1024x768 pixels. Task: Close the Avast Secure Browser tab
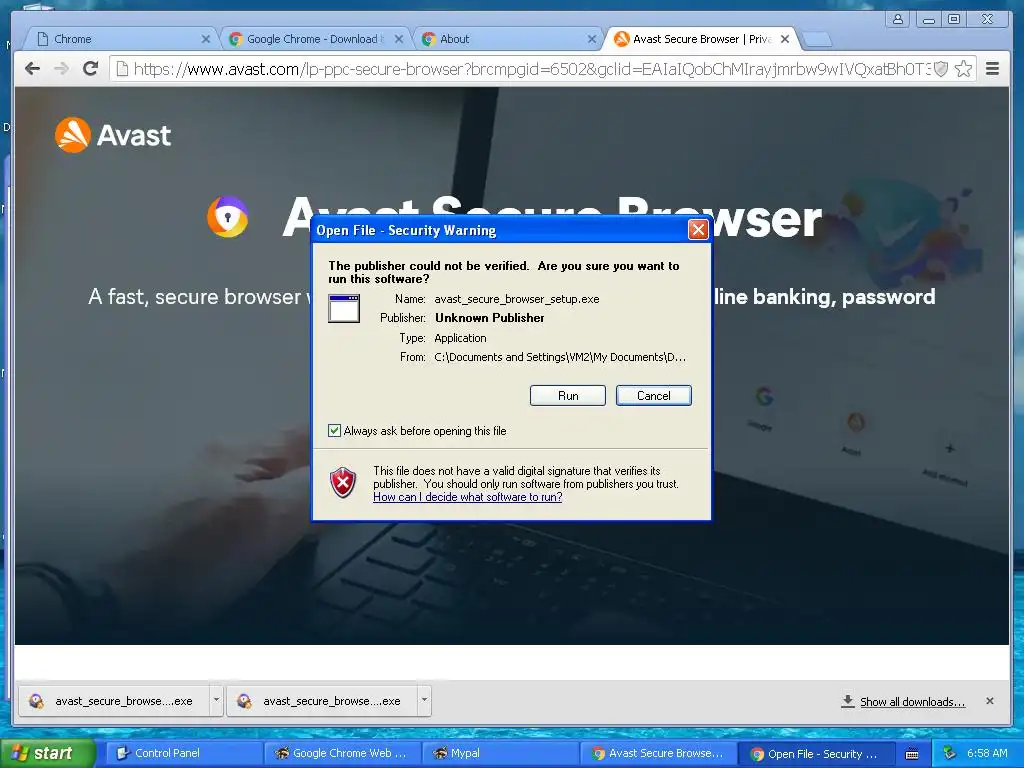[x=785, y=39]
